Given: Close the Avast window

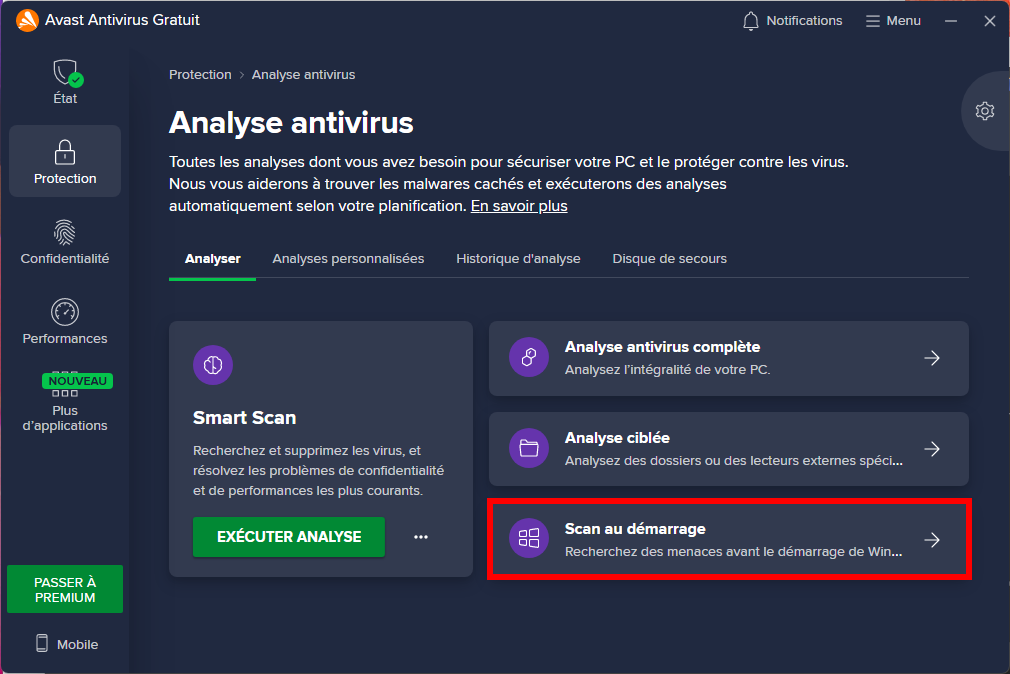Looking at the screenshot, I should pos(990,21).
